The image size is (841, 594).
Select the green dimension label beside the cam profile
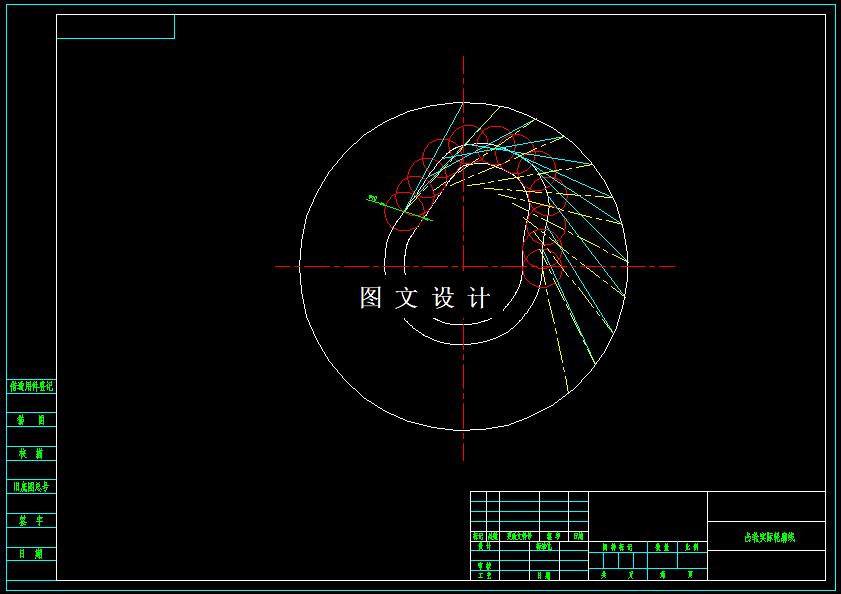373,199
